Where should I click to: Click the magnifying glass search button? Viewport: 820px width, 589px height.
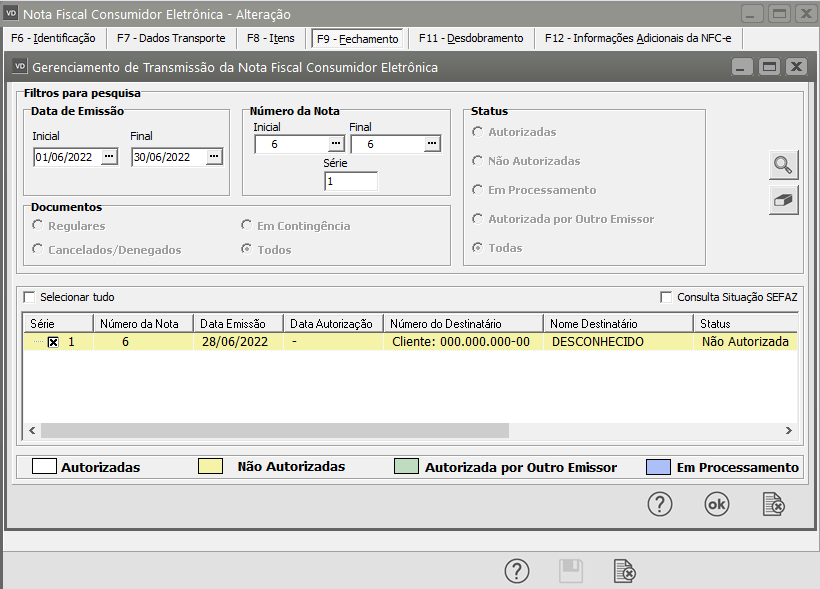click(x=784, y=165)
